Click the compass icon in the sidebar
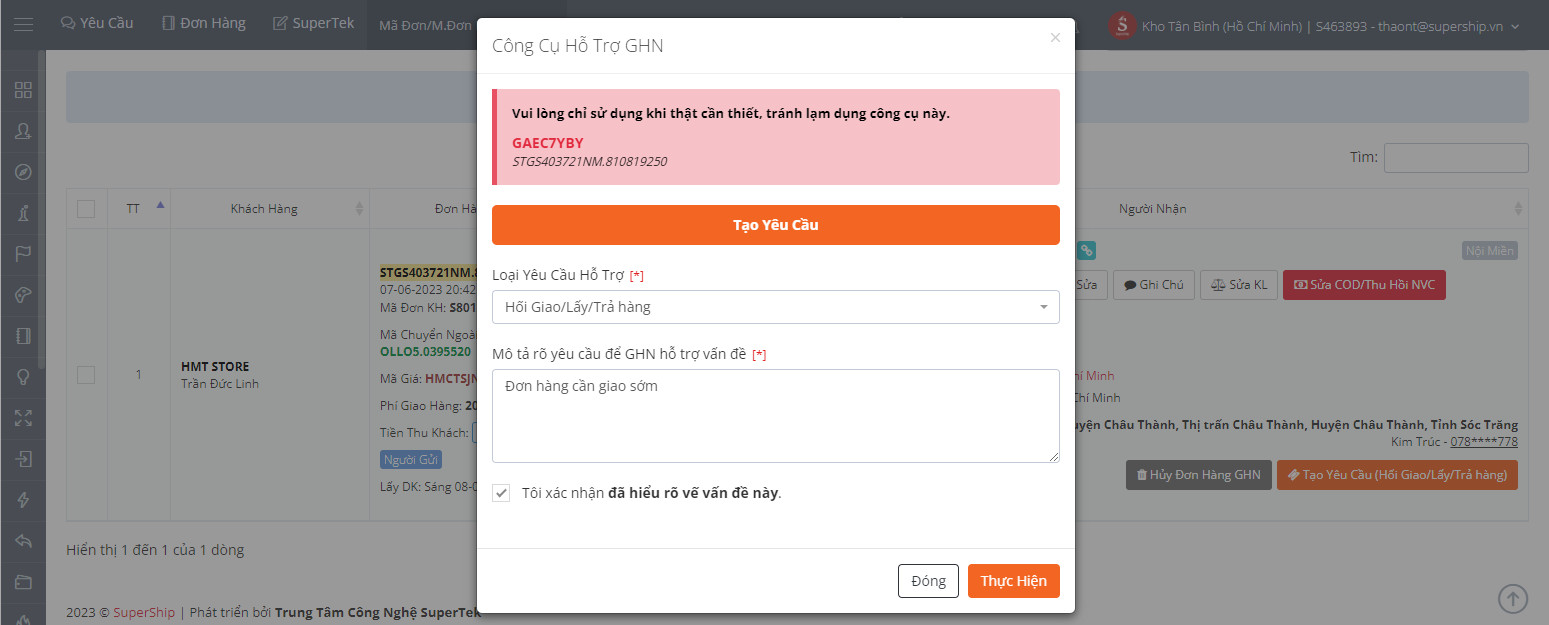This screenshot has width=1549, height=625. pyautogui.click(x=22, y=172)
